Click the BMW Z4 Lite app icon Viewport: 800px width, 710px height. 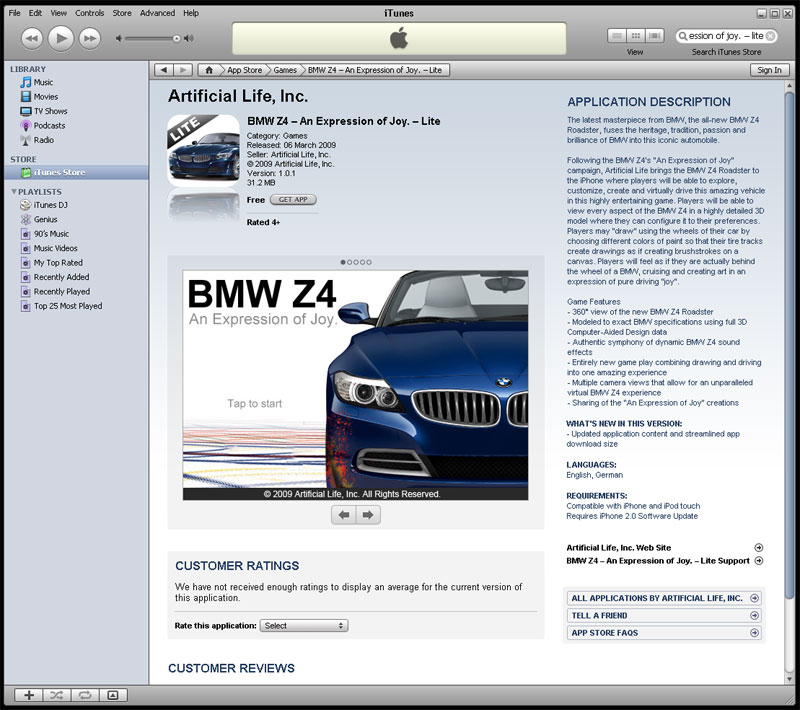(x=204, y=150)
